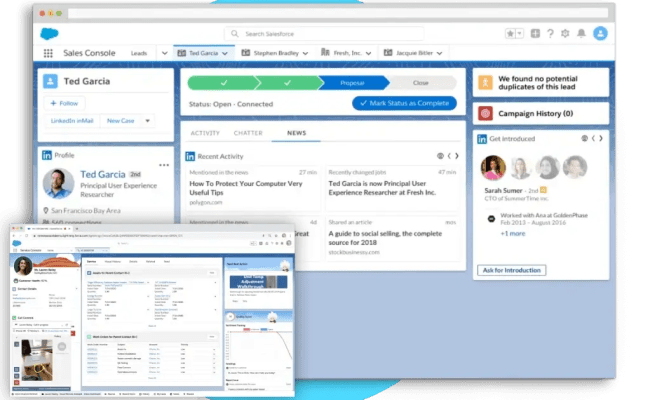650x400 pixels.
Task: Click the LinkedIn icon in Profile panel
Action: (47, 155)
